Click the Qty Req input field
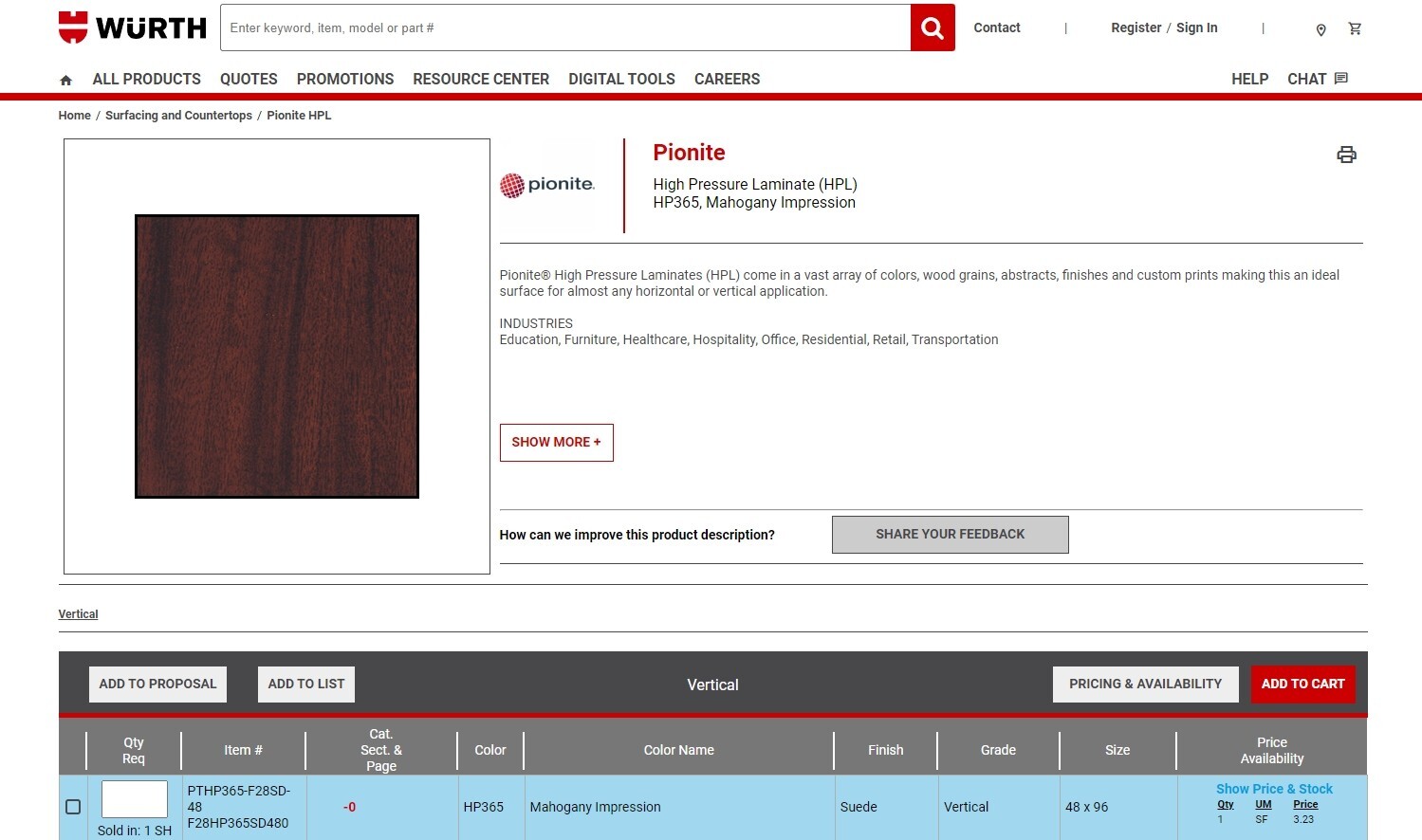The height and width of the screenshot is (840, 1422). [x=134, y=799]
